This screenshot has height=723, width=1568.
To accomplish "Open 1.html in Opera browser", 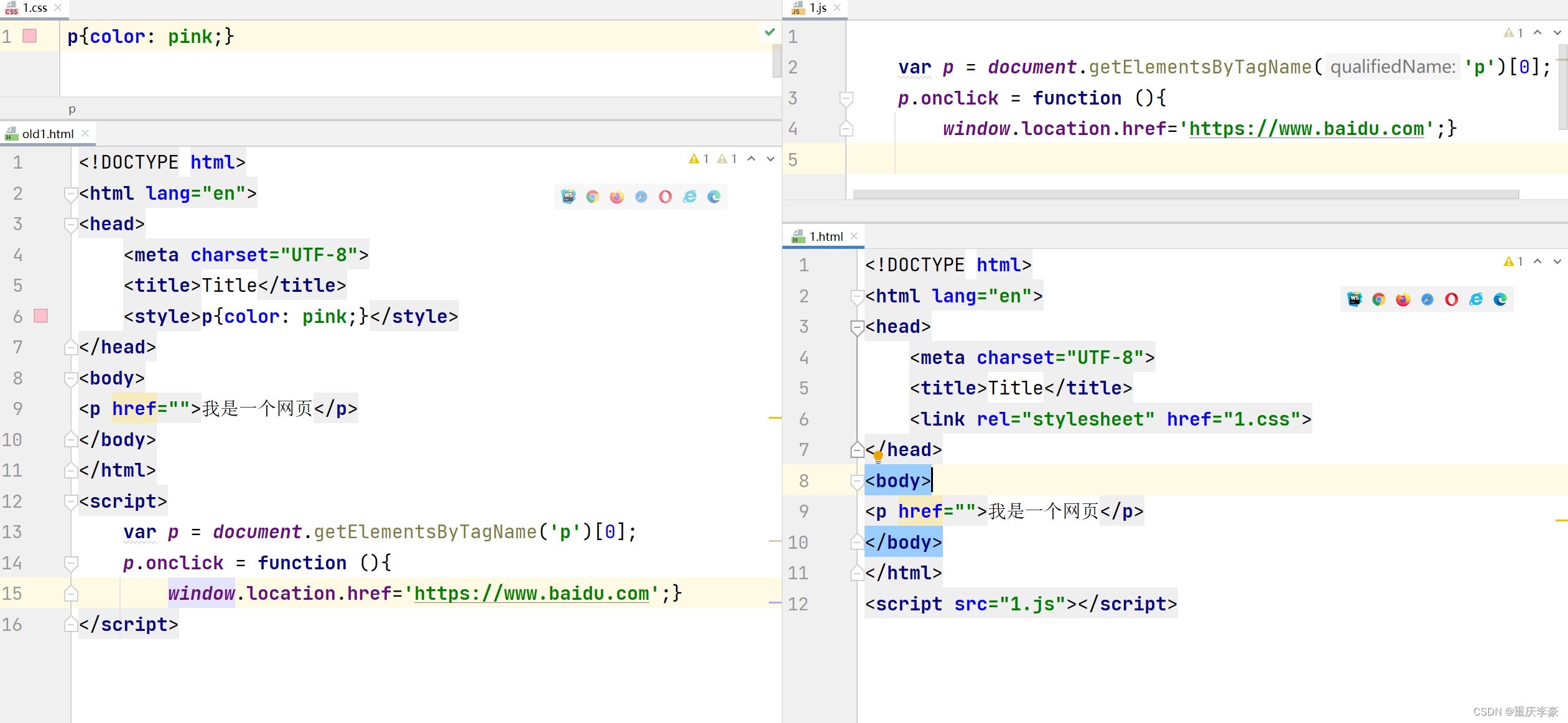I will pos(1452,299).
